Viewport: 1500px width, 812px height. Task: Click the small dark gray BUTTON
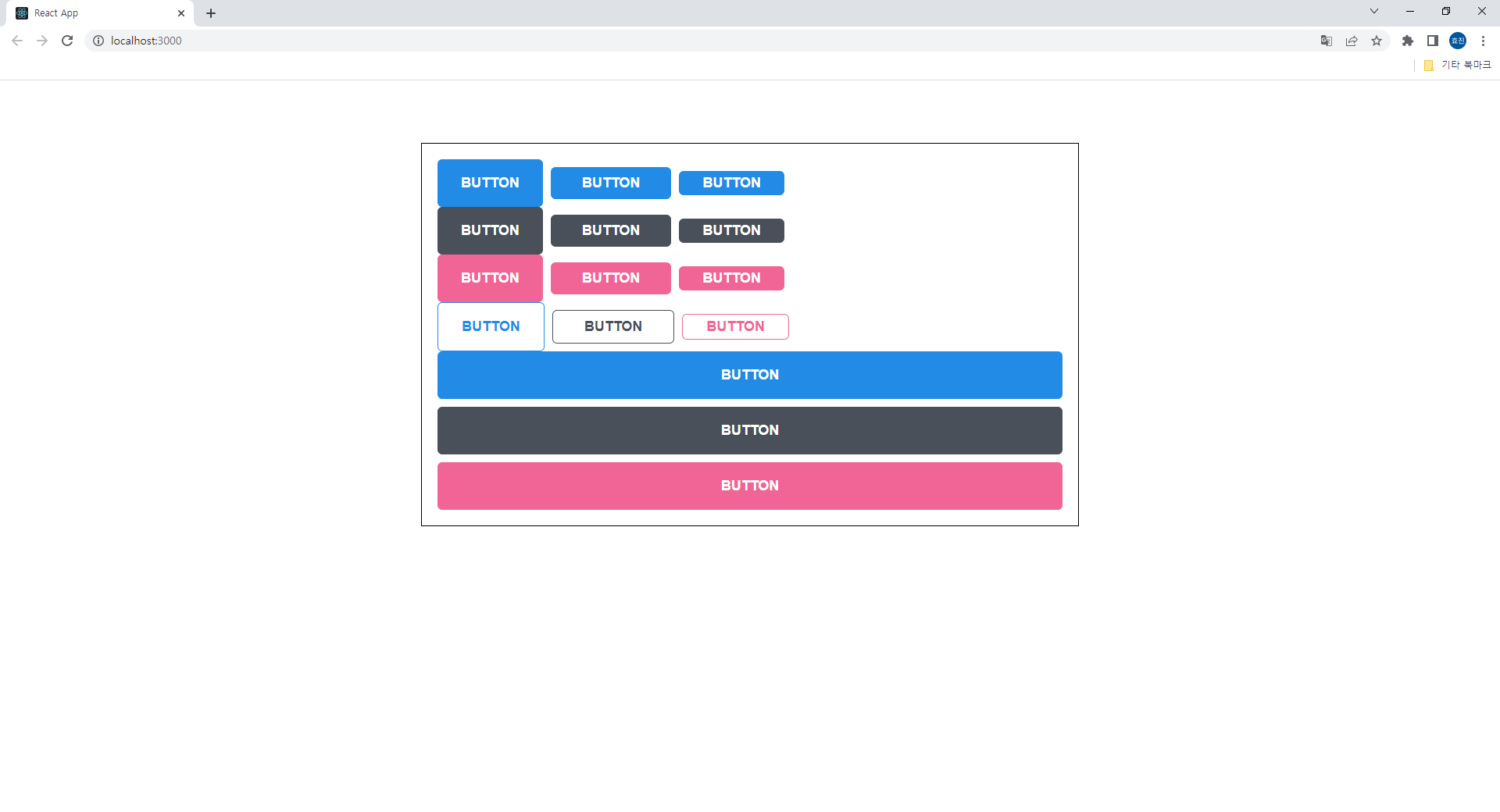coord(731,230)
